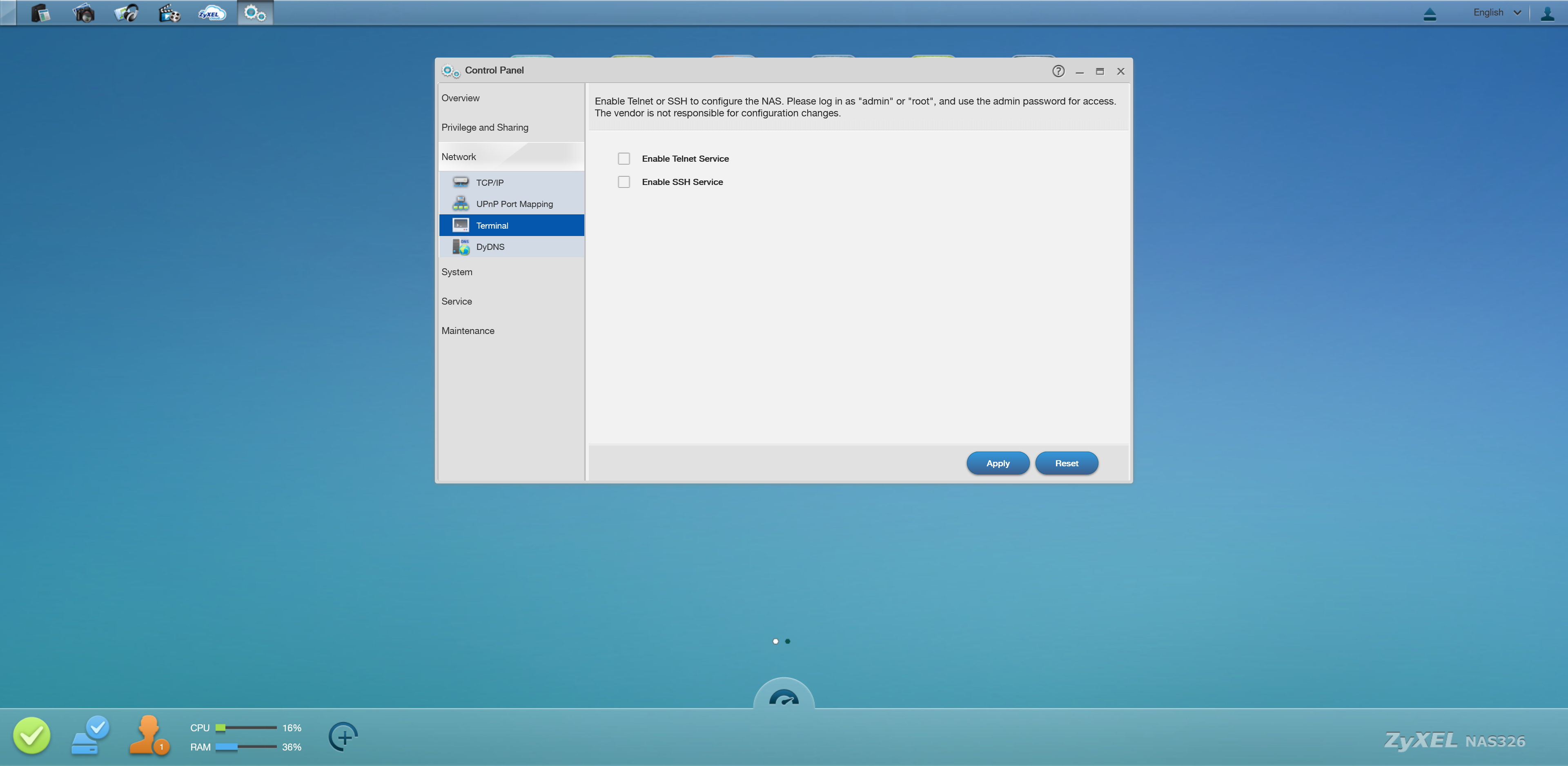The height and width of the screenshot is (766, 1568).
Task: Expand the Maintenance section
Action: pos(511,331)
